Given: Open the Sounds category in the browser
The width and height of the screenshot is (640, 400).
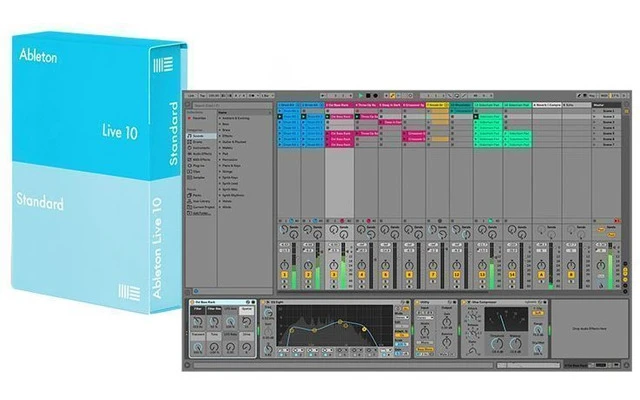Looking at the screenshot, I should click(x=201, y=136).
